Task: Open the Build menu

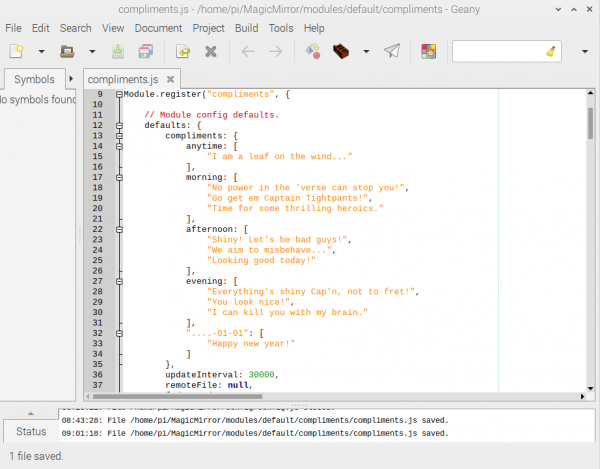Action: click(246, 28)
